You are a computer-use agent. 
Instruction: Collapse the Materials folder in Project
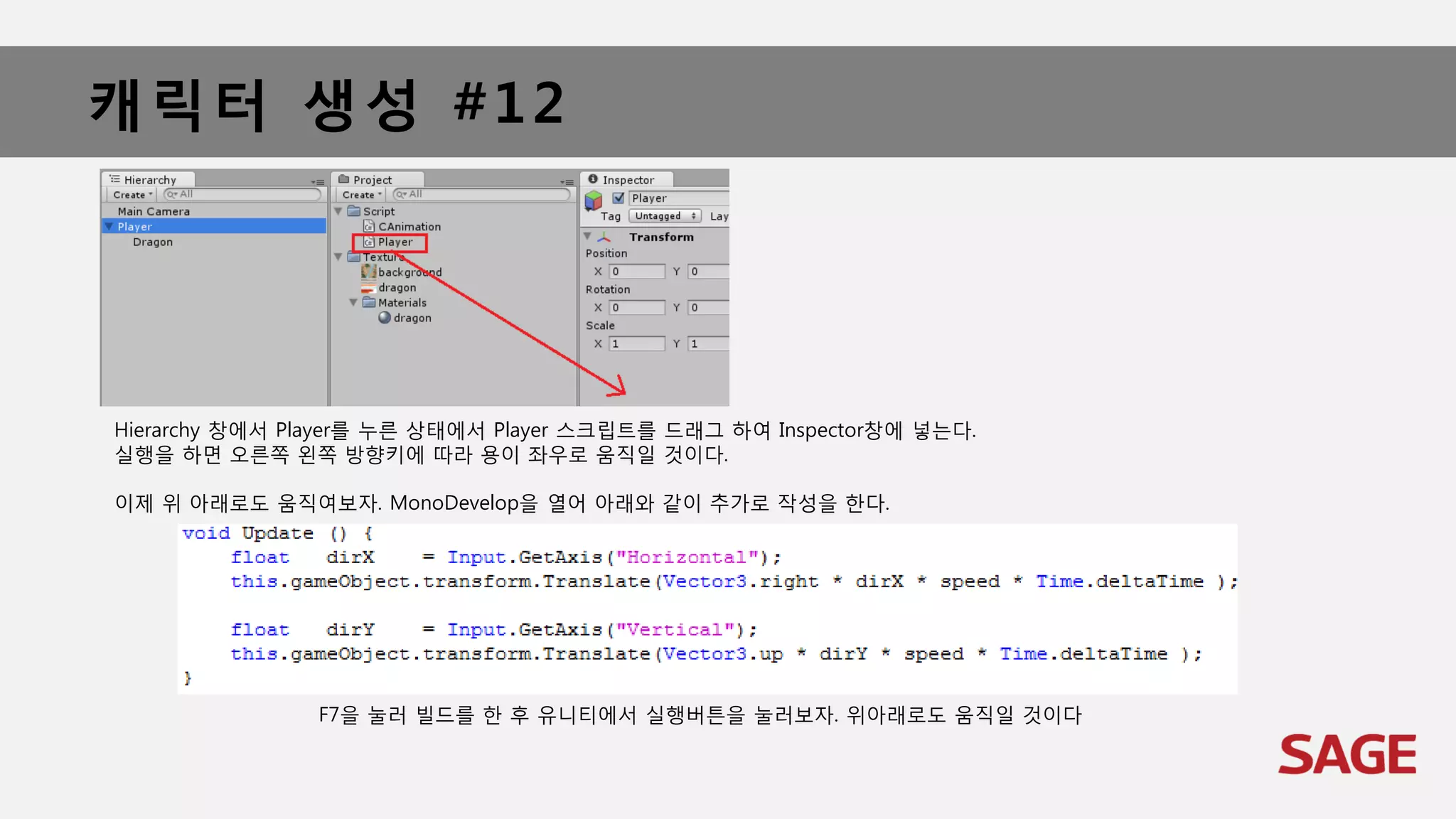pyautogui.click(x=353, y=302)
